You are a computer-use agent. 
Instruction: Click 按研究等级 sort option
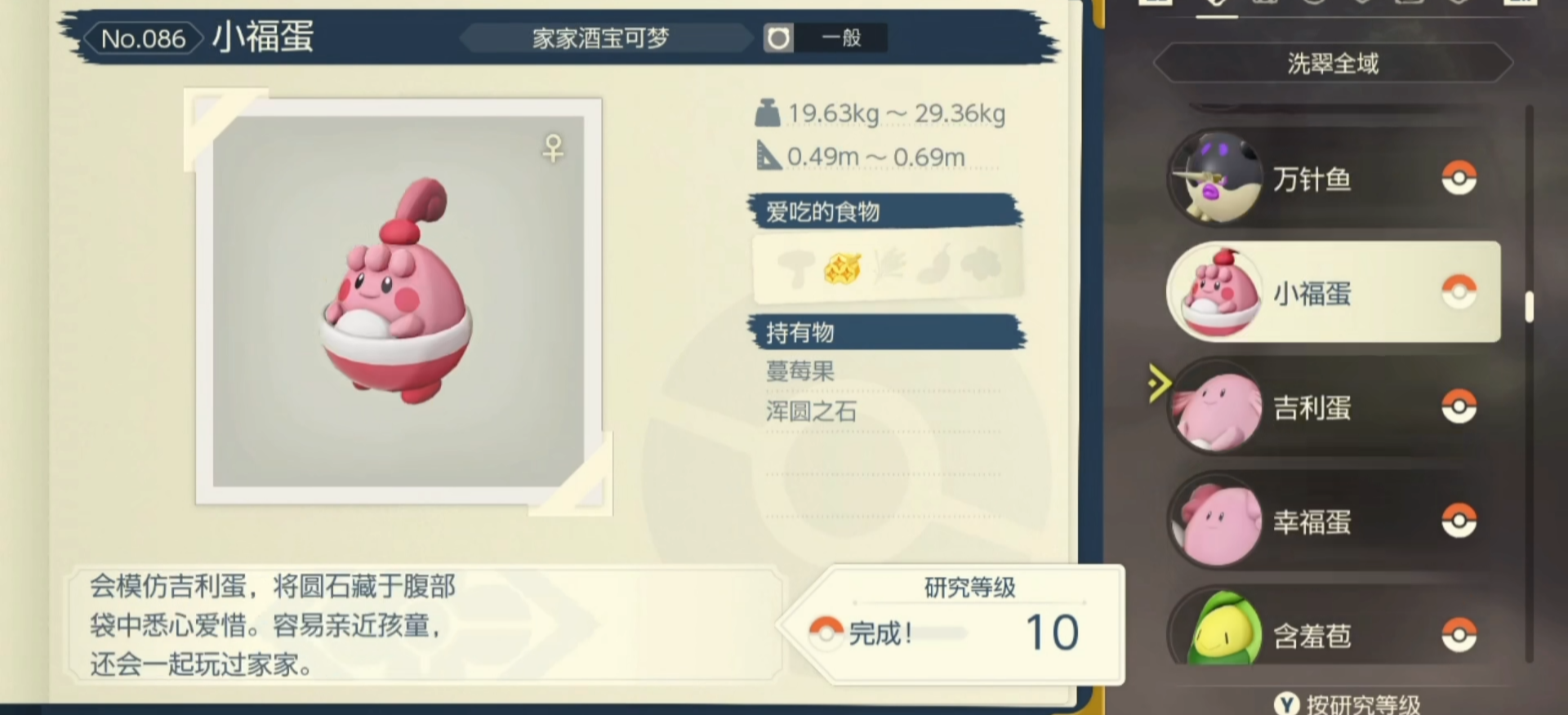1363,705
